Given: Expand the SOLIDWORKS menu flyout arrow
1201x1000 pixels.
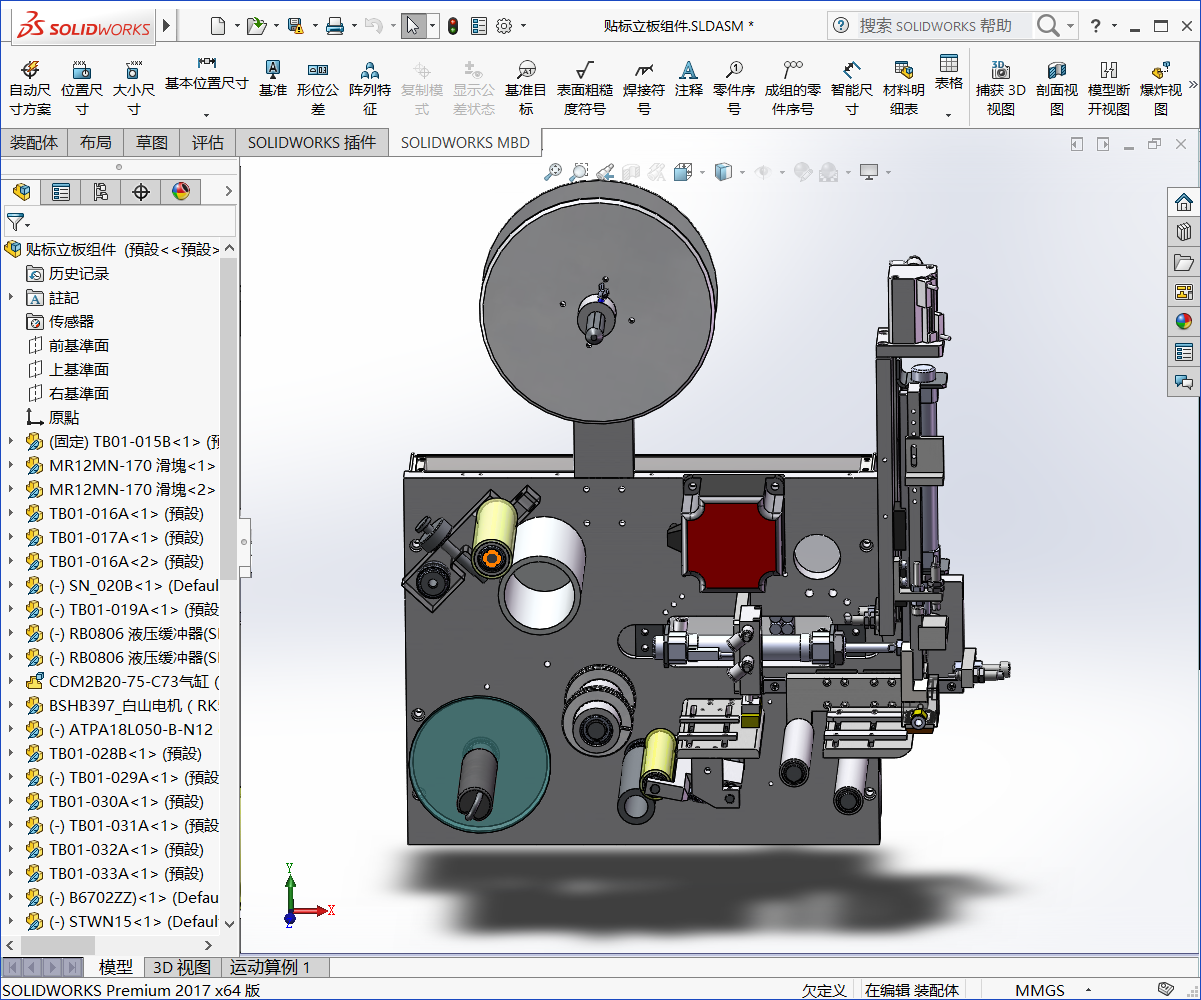Looking at the screenshot, I should tap(166, 24).
